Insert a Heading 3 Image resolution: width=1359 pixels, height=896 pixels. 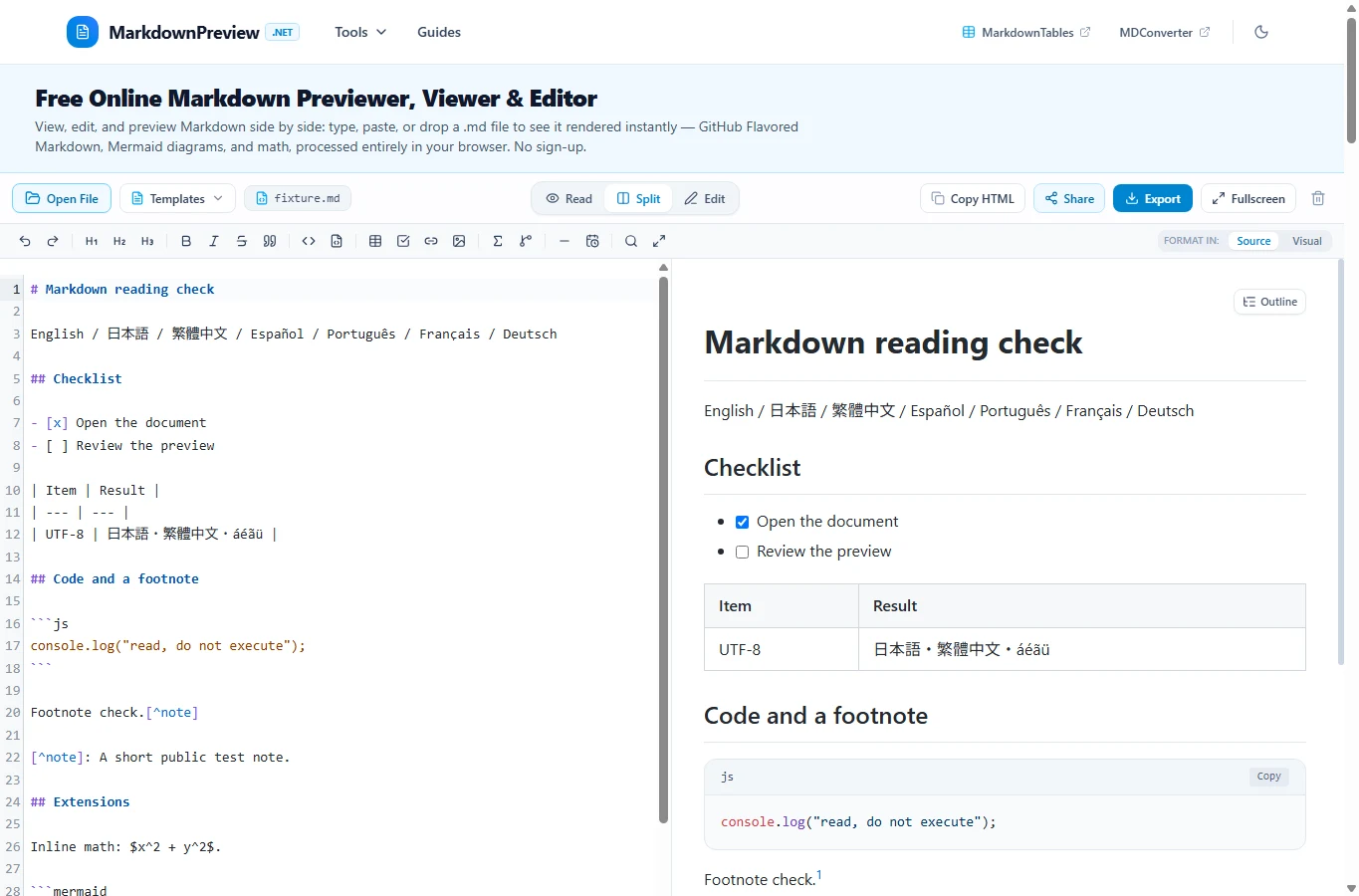[147, 241]
